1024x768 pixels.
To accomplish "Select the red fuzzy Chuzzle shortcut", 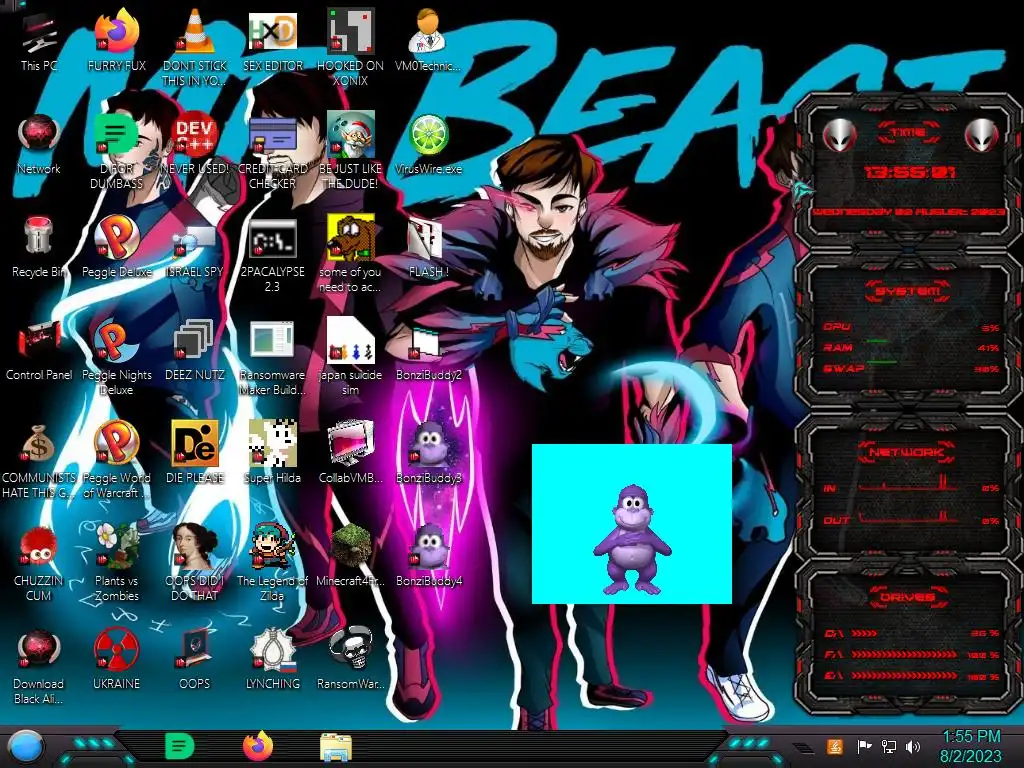I will pyautogui.click(x=39, y=563).
